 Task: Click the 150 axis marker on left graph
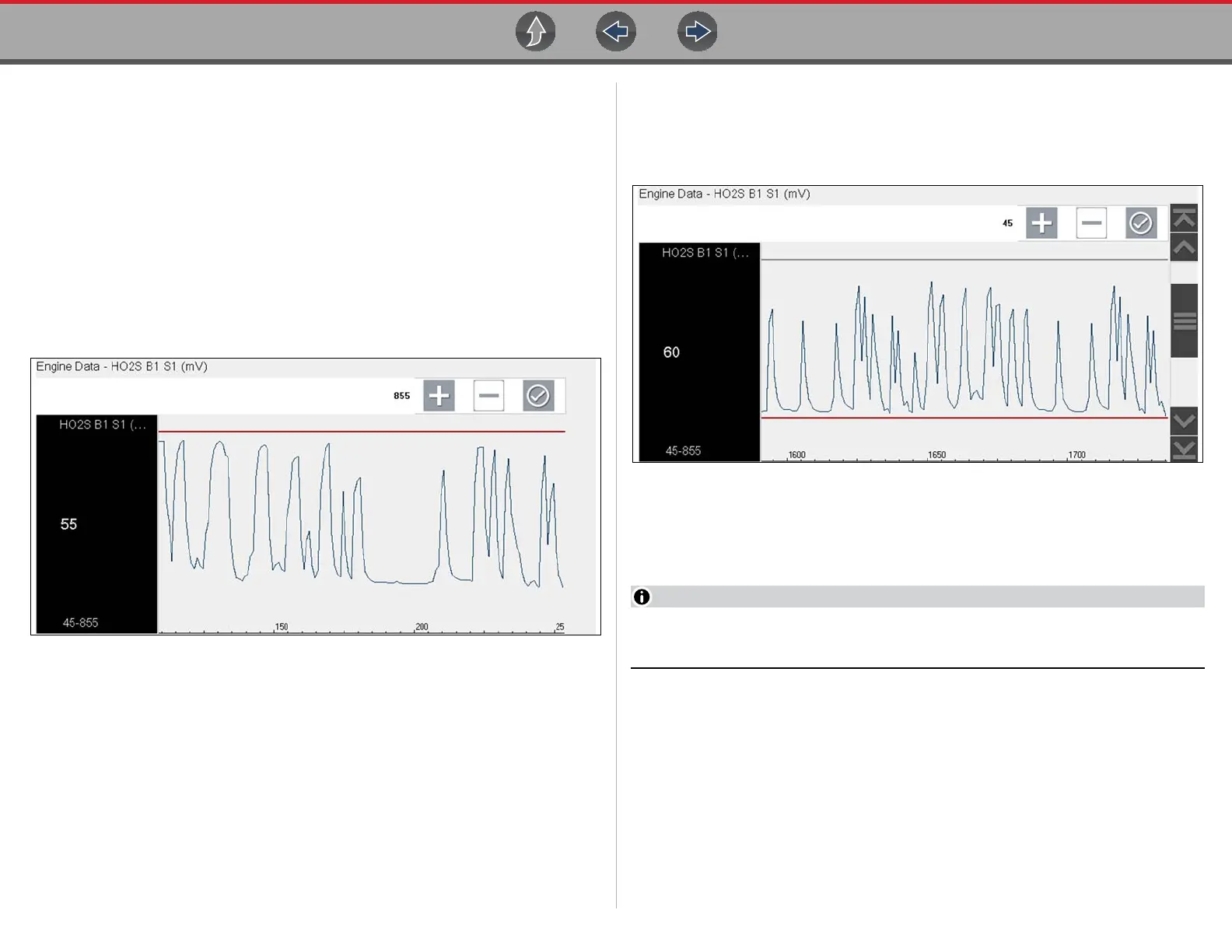tap(282, 627)
